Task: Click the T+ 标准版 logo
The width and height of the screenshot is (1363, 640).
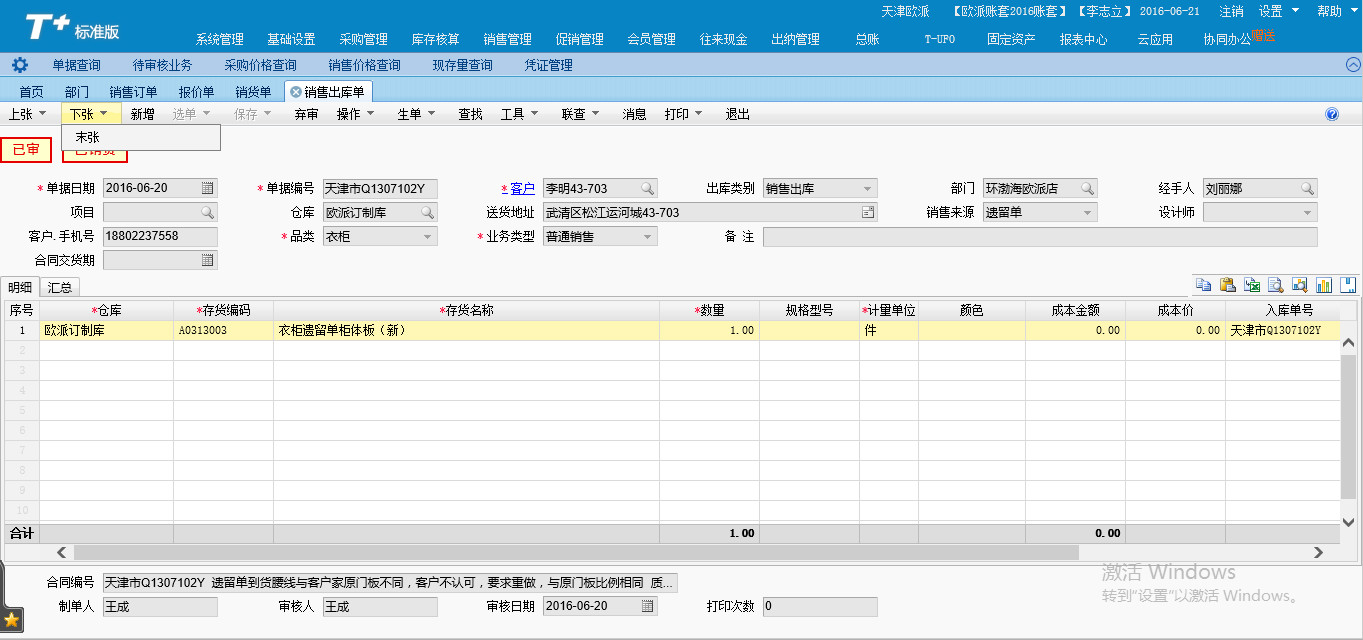Action: pos(73,27)
